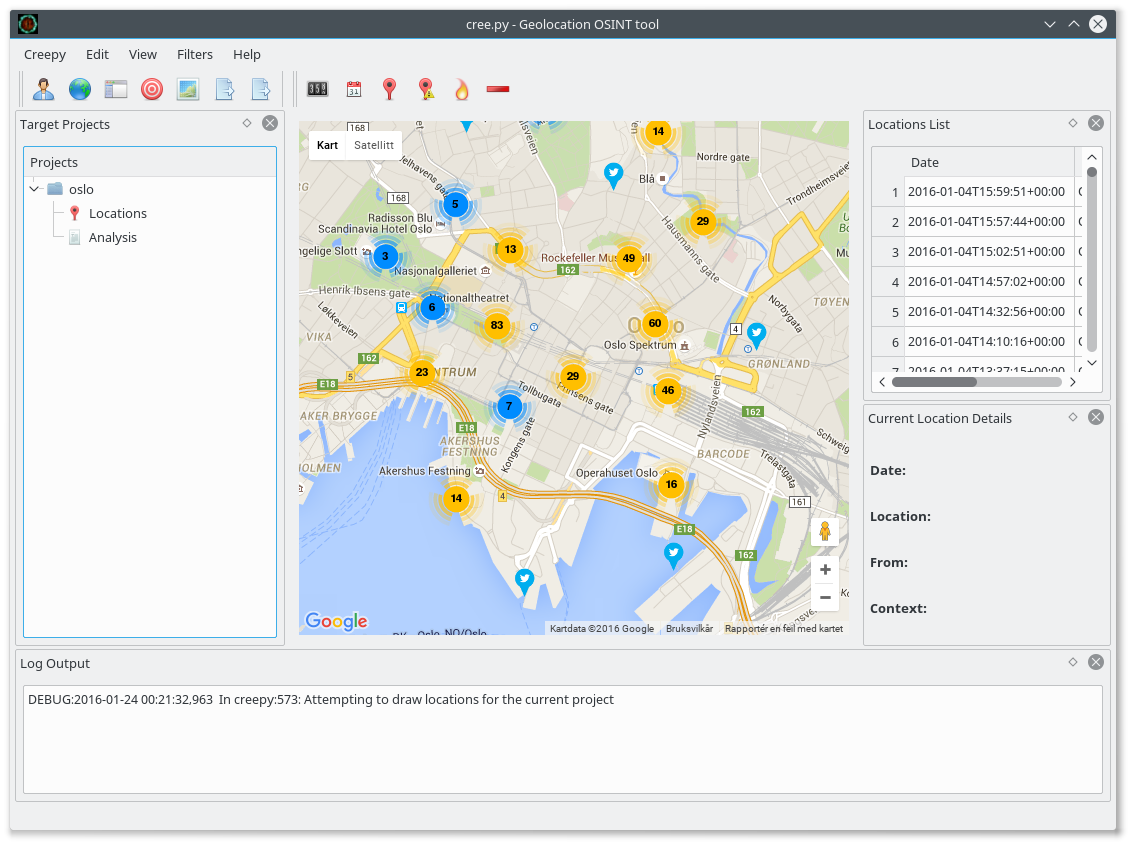1132x846 pixels.
Task: Click the calendar date filter icon
Action: [x=353, y=89]
